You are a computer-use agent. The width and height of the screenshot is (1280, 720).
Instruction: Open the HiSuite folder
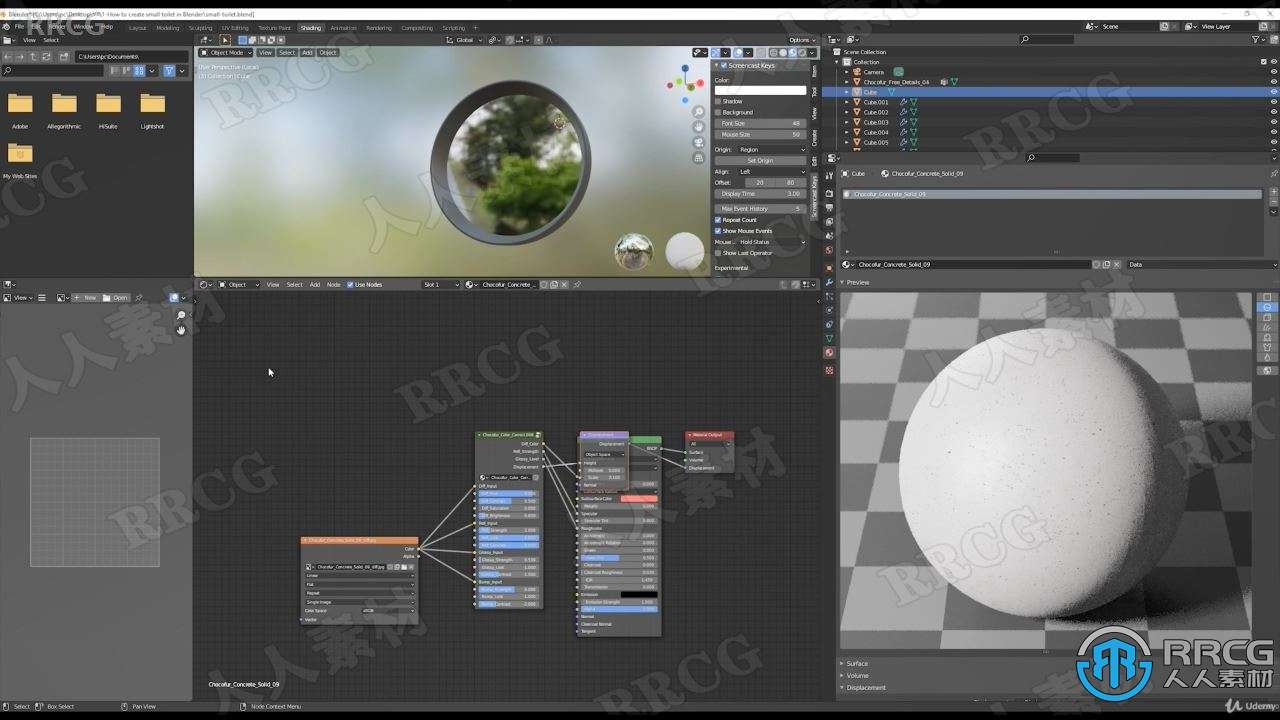[x=108, y=104]
